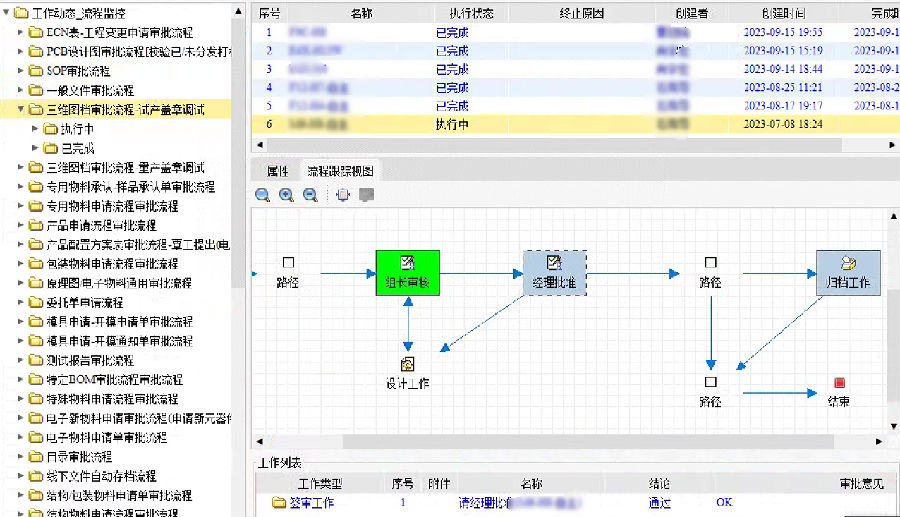Expand the 一般文件审批流程 node
Screen dimensions: 900x517
tap(21, 90)
